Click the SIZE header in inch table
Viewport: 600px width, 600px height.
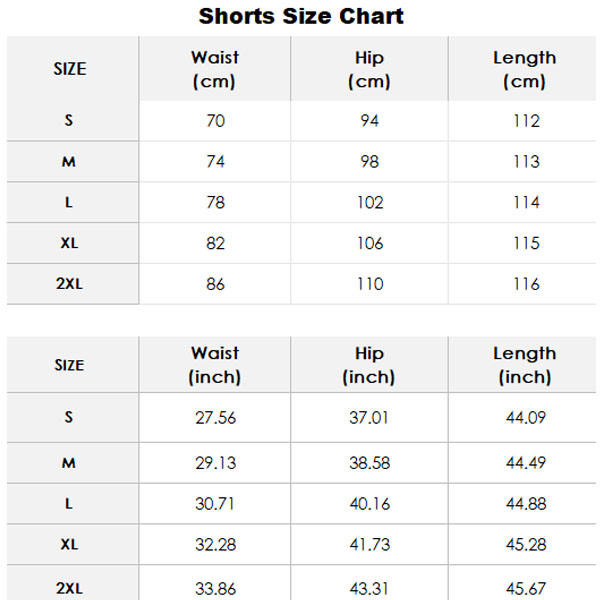click(x=69, y=365)
